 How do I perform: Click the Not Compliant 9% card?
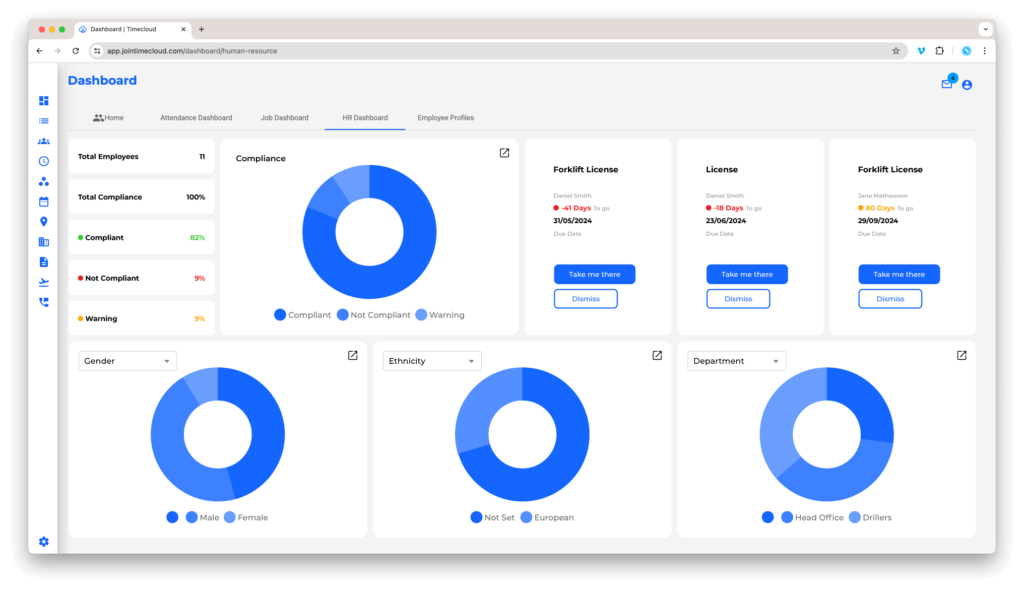click(141, 278)
